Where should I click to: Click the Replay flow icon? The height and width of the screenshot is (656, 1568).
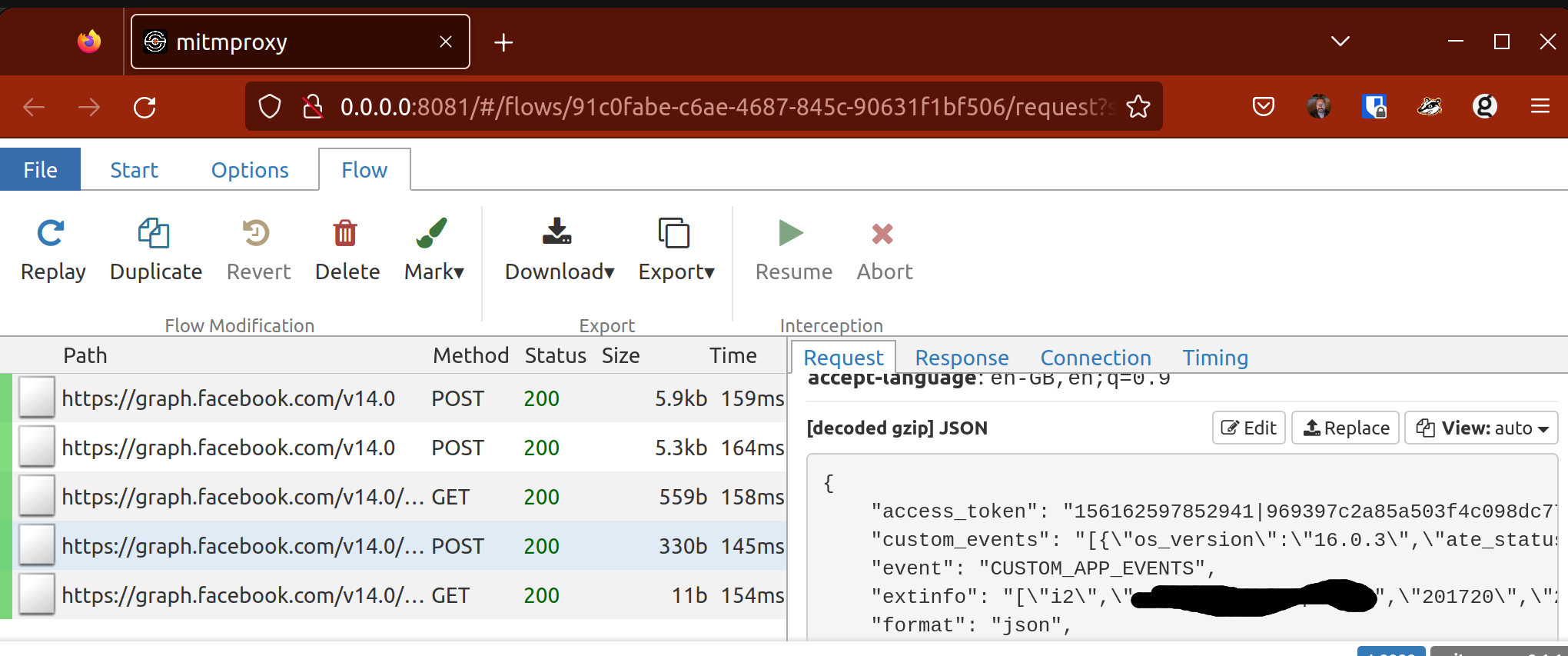[51, 233]
